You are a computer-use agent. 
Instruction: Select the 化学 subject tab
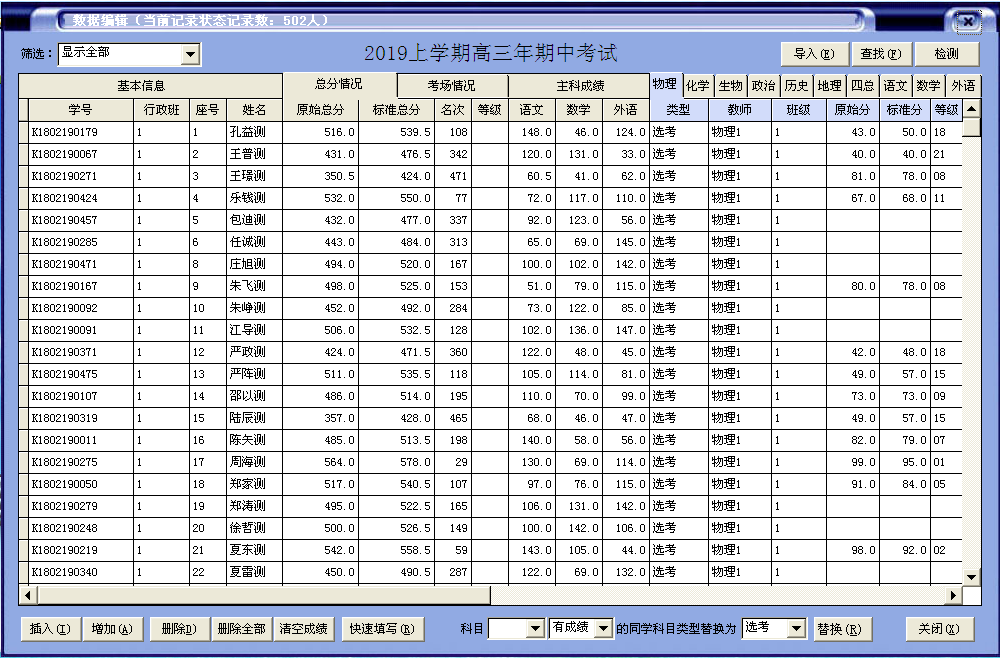click(698, 86)
